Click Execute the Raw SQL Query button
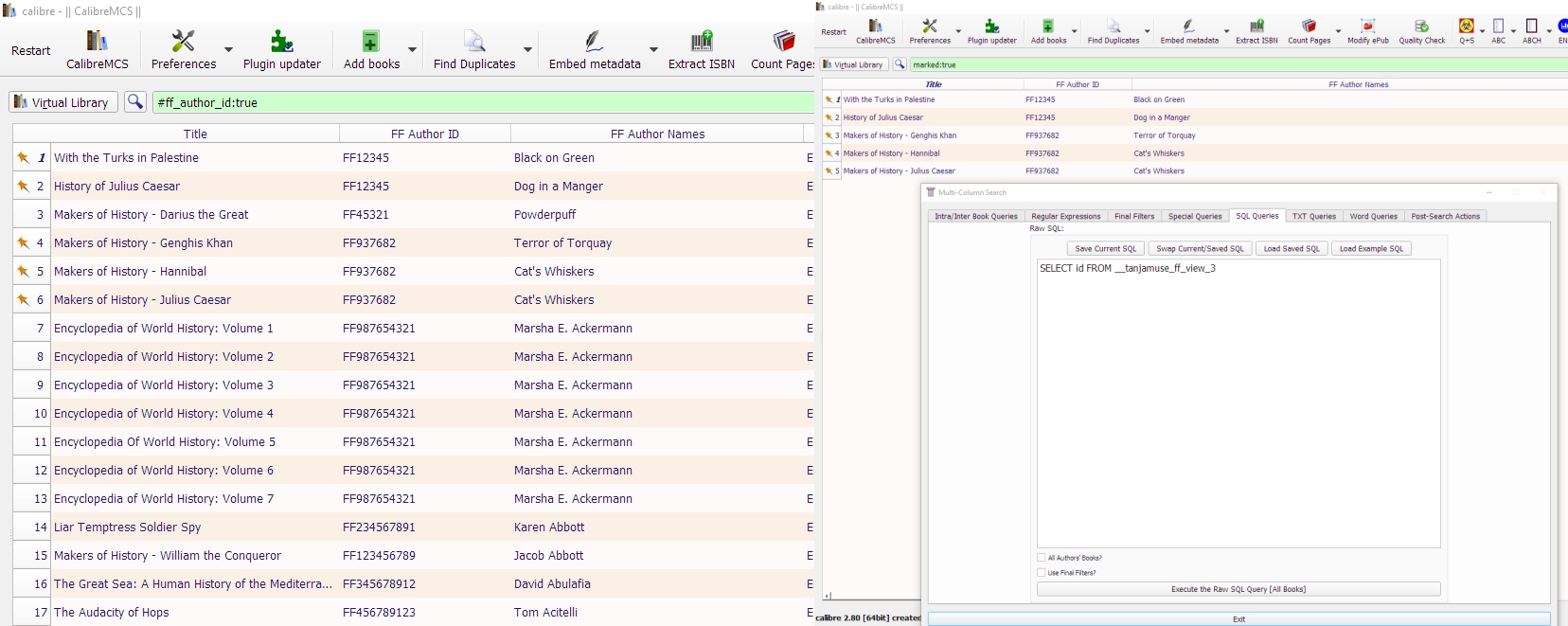 point(1238,589)
